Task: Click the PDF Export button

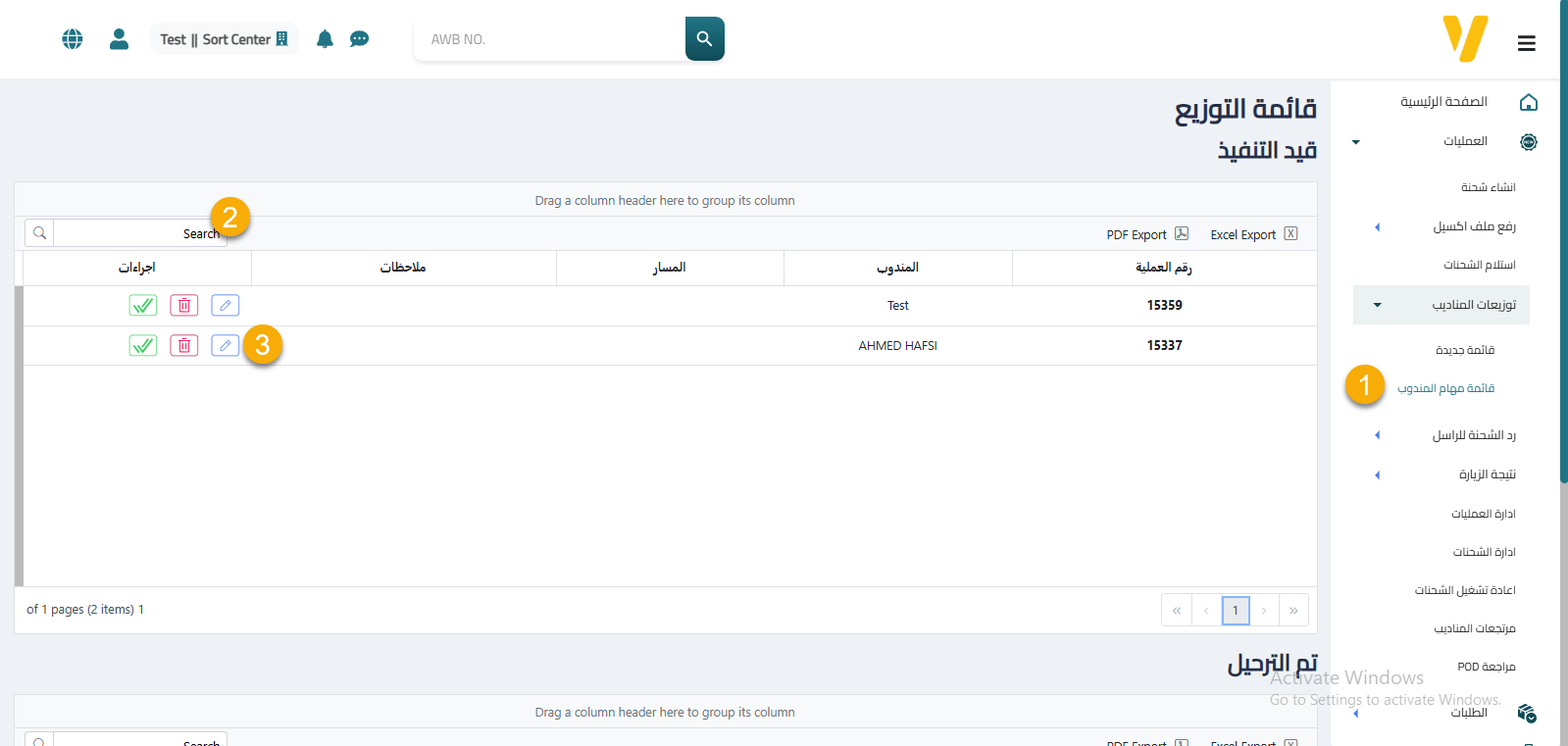Action: 1146,234
